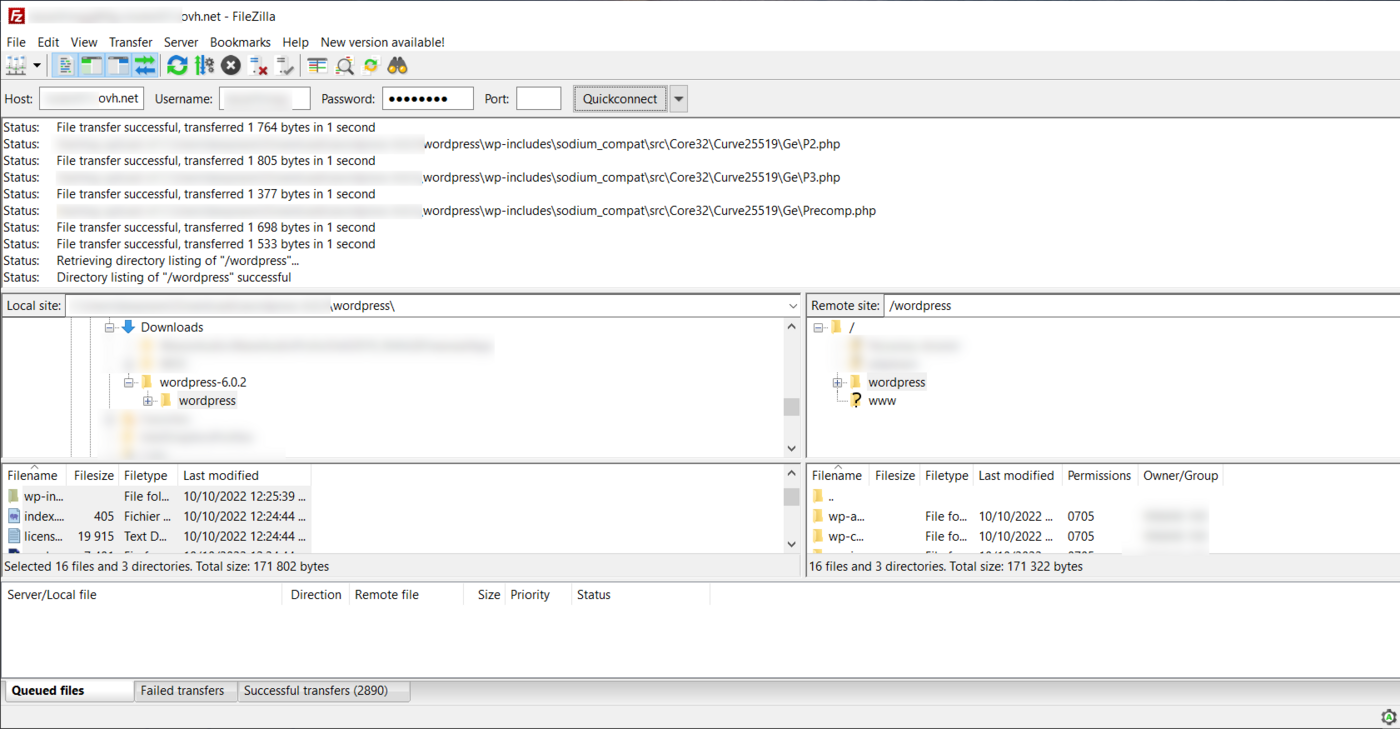Toggle the message log display

(x=65, y=66)
